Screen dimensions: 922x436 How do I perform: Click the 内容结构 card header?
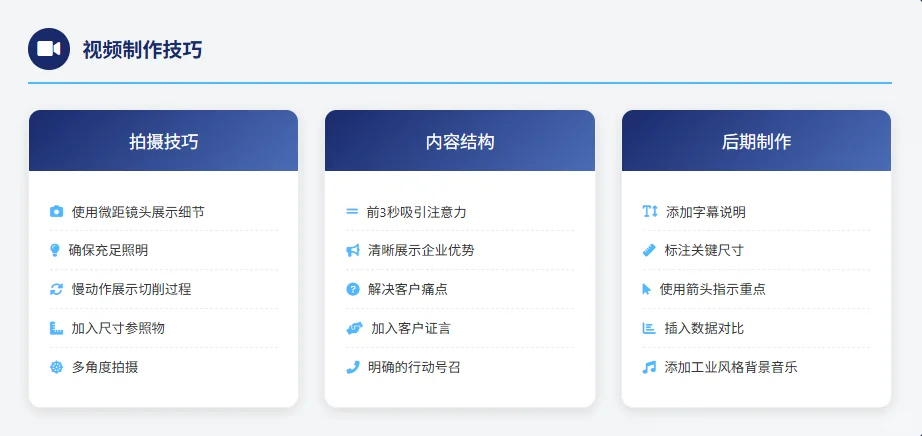(x=460, y=141)
